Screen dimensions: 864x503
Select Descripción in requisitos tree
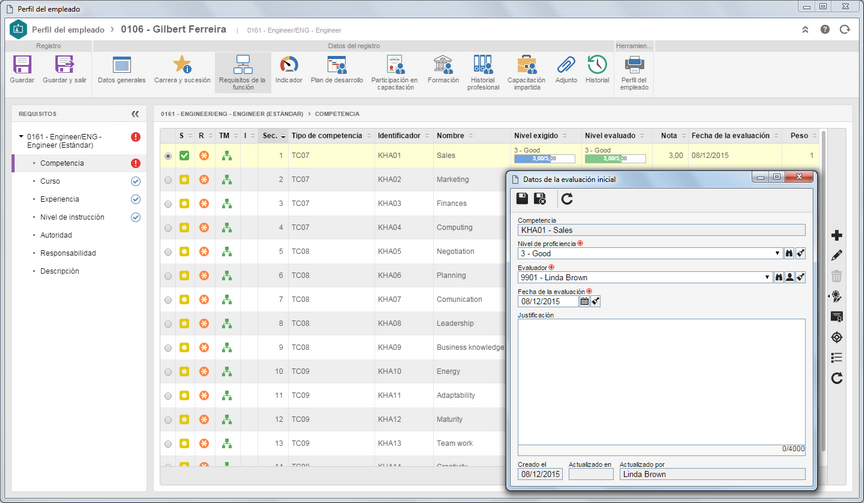coord(60,271)
